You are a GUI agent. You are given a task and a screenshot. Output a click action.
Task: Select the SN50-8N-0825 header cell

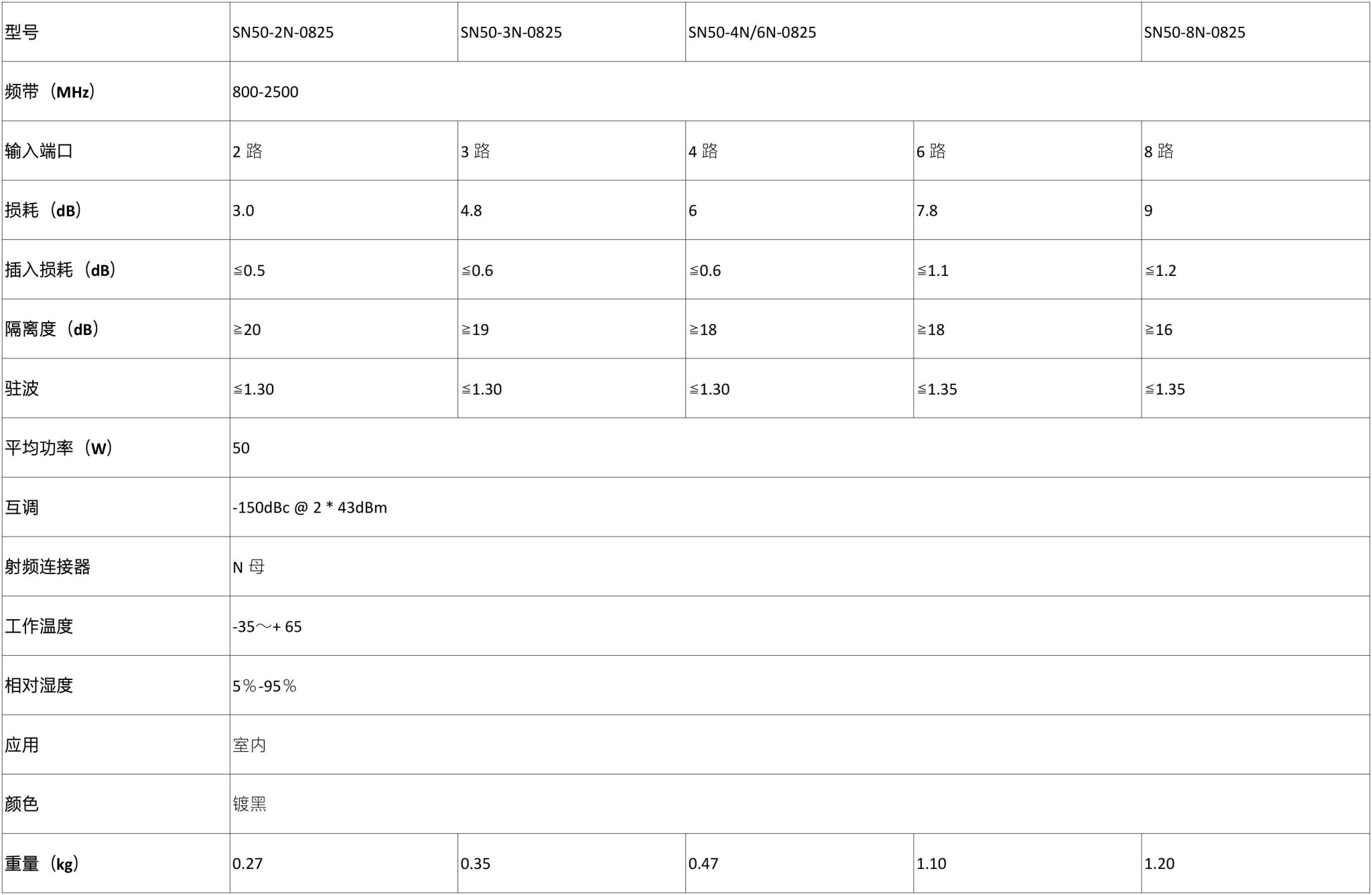point(1255,31)
